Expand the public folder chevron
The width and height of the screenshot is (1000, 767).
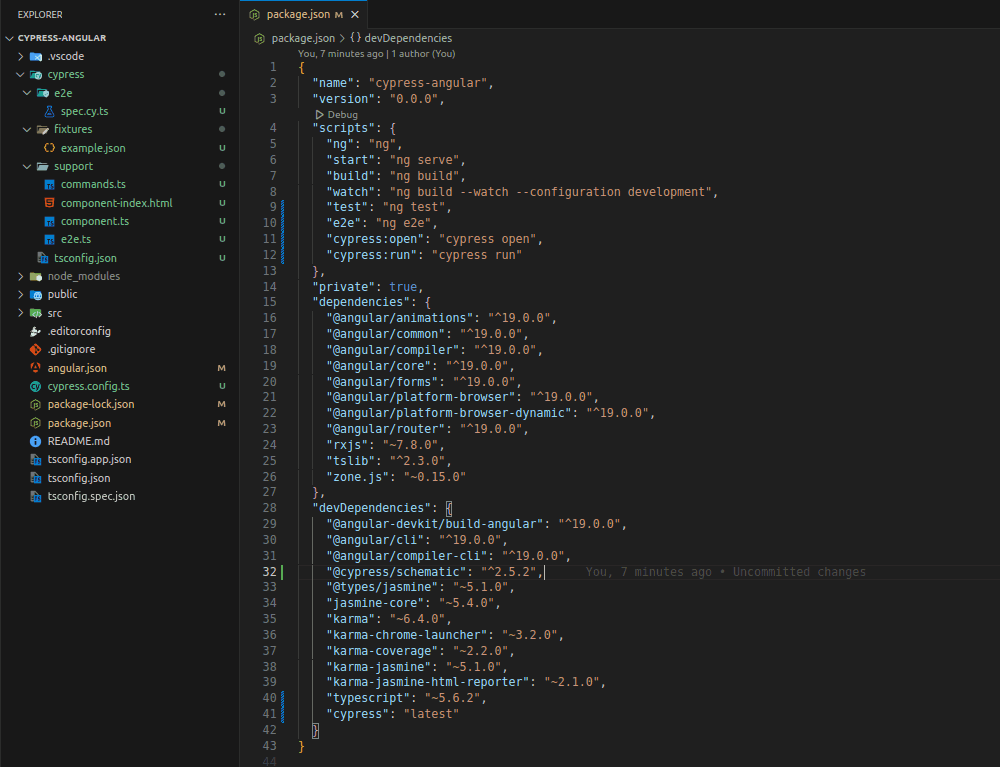click(x=20, y=295)
